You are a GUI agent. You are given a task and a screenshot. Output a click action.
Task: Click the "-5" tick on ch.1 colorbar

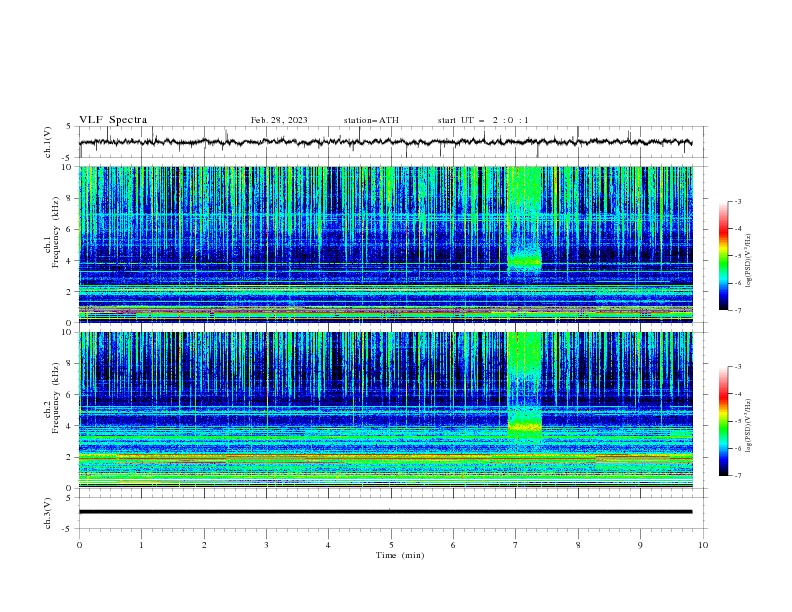tap(737, 256)
